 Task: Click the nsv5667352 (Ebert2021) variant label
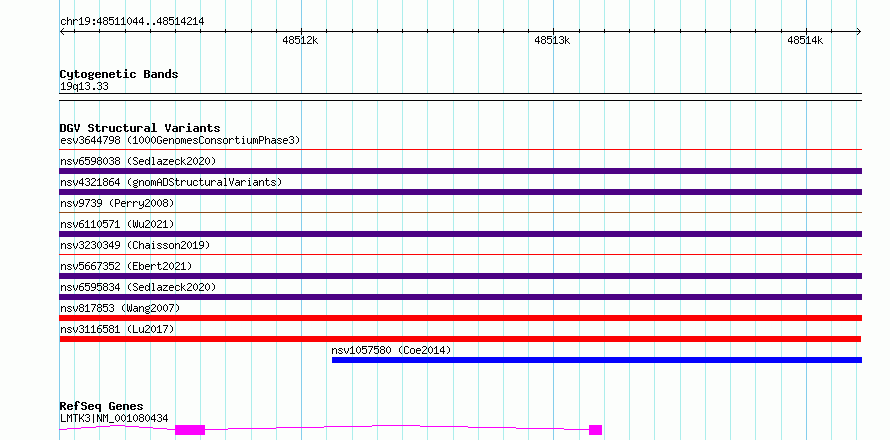click(x=126, y=266)
